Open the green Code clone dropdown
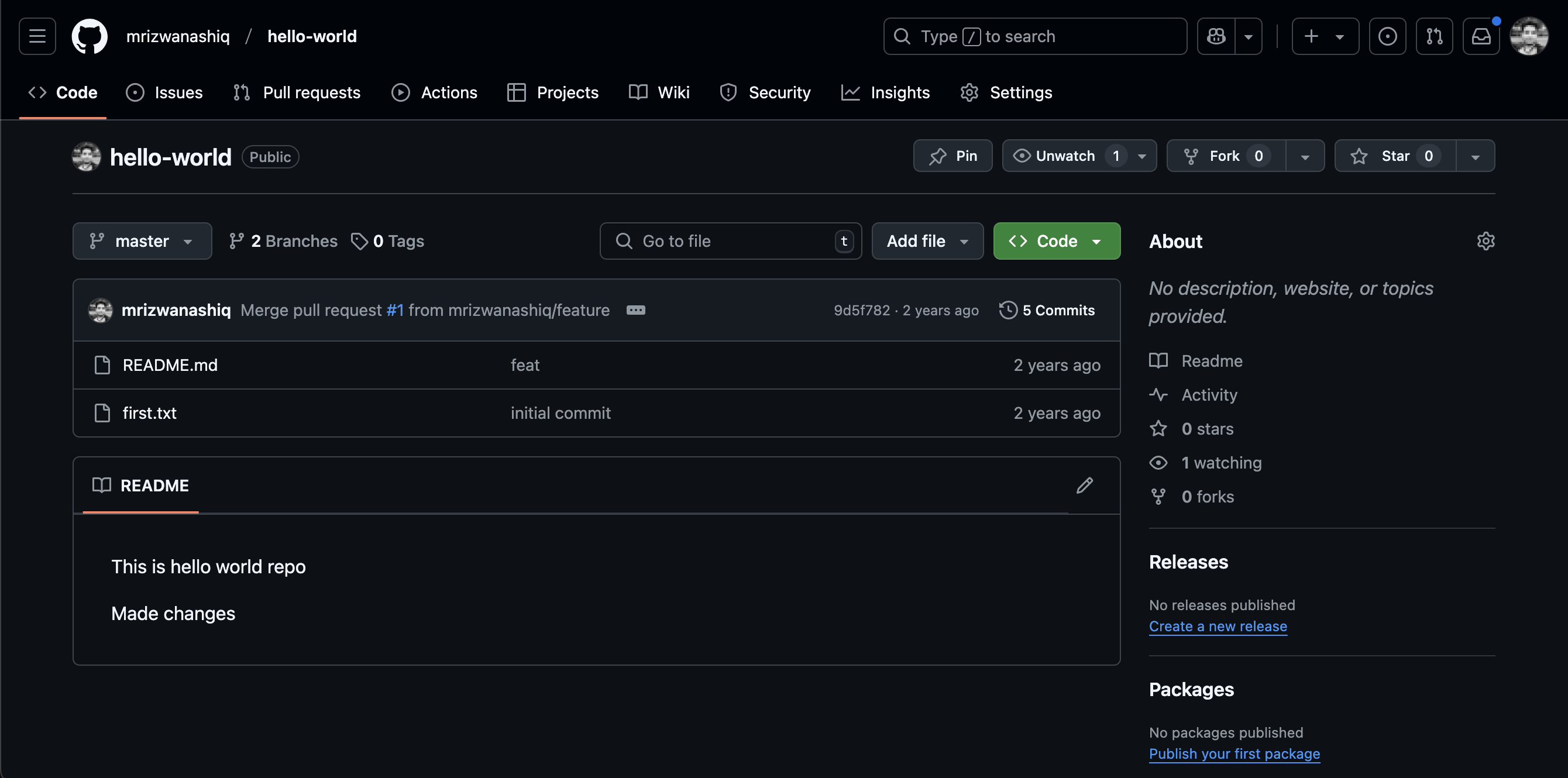 point(1057,241)
